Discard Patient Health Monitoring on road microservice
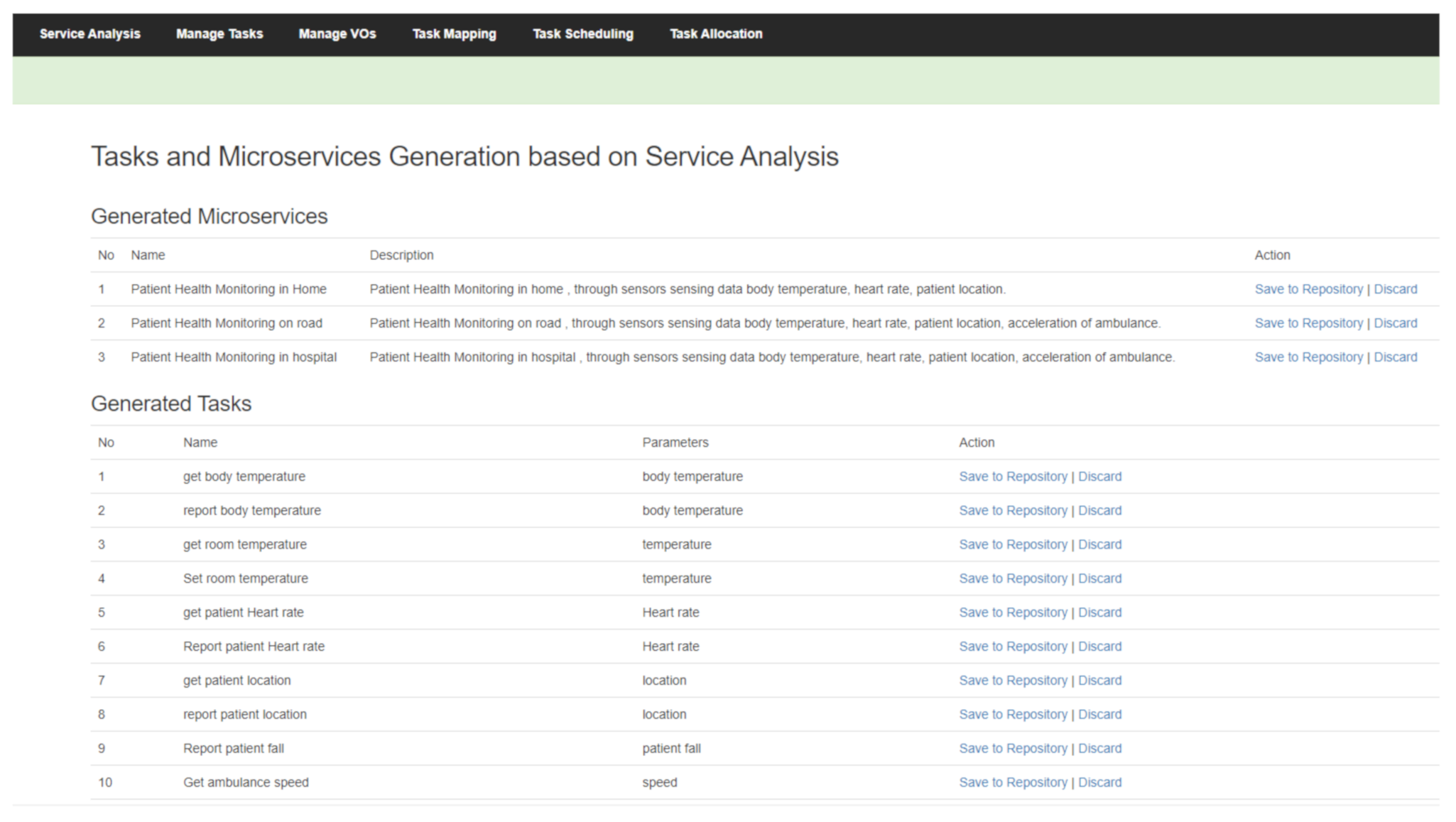 (x=1395, y=323)
